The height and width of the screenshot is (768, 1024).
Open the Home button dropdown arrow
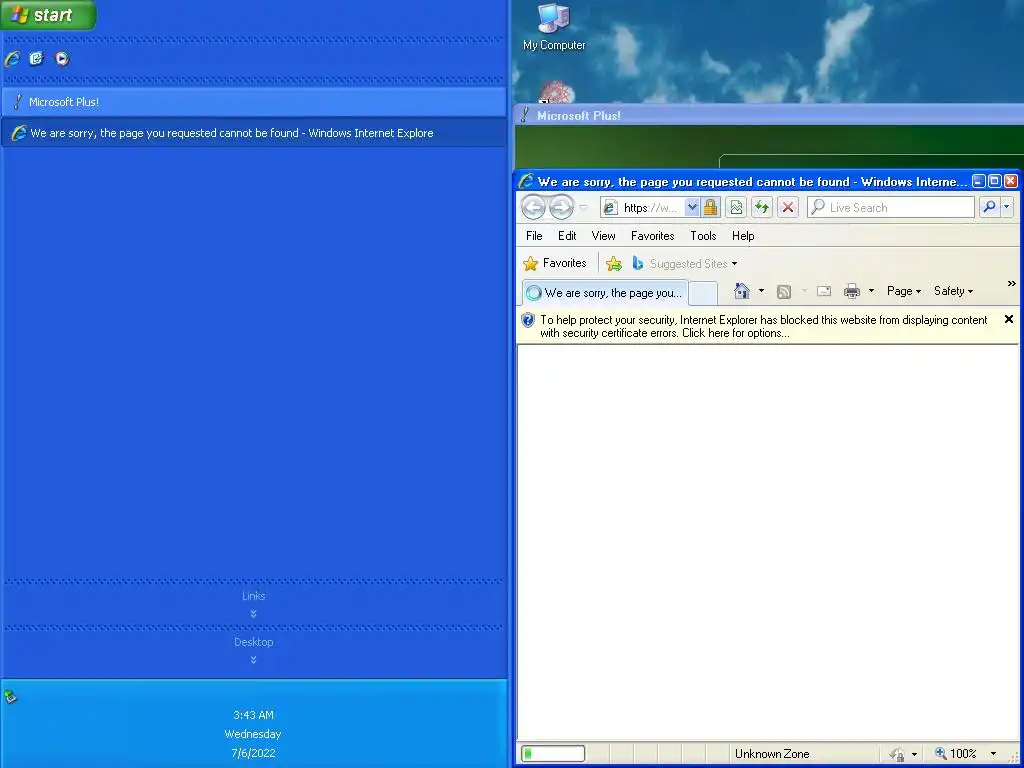761,291
